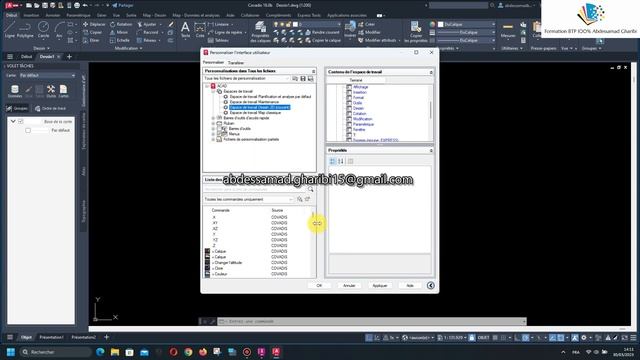Click the Aide button in the dialog
640x360 pixels.
[x=410, y=285]
